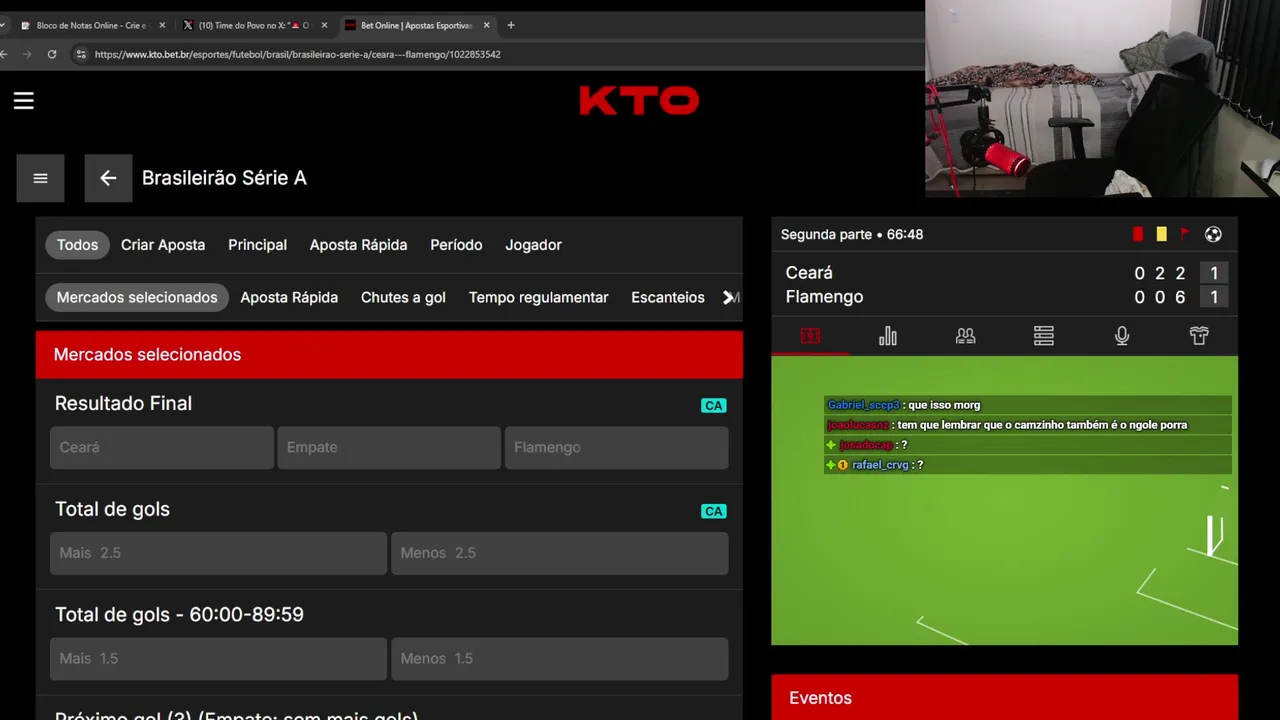Open the pitch view tab in match widget
This screenshot has width=1280, height=720.
click(x=810, y=336)
